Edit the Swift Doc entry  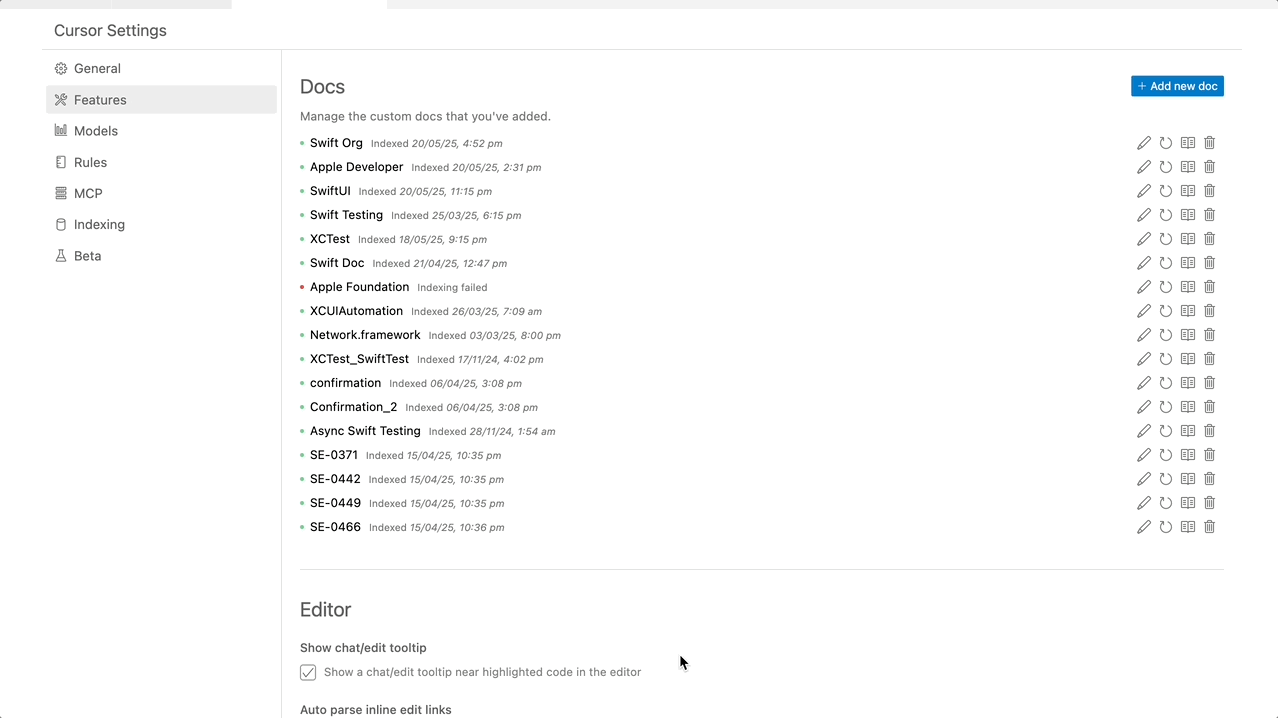(1144, 263)
